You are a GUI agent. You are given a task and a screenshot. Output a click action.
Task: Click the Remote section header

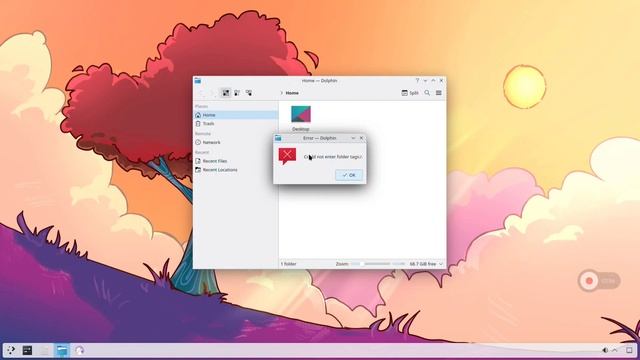pyautogui.click(x=202, y=134)
